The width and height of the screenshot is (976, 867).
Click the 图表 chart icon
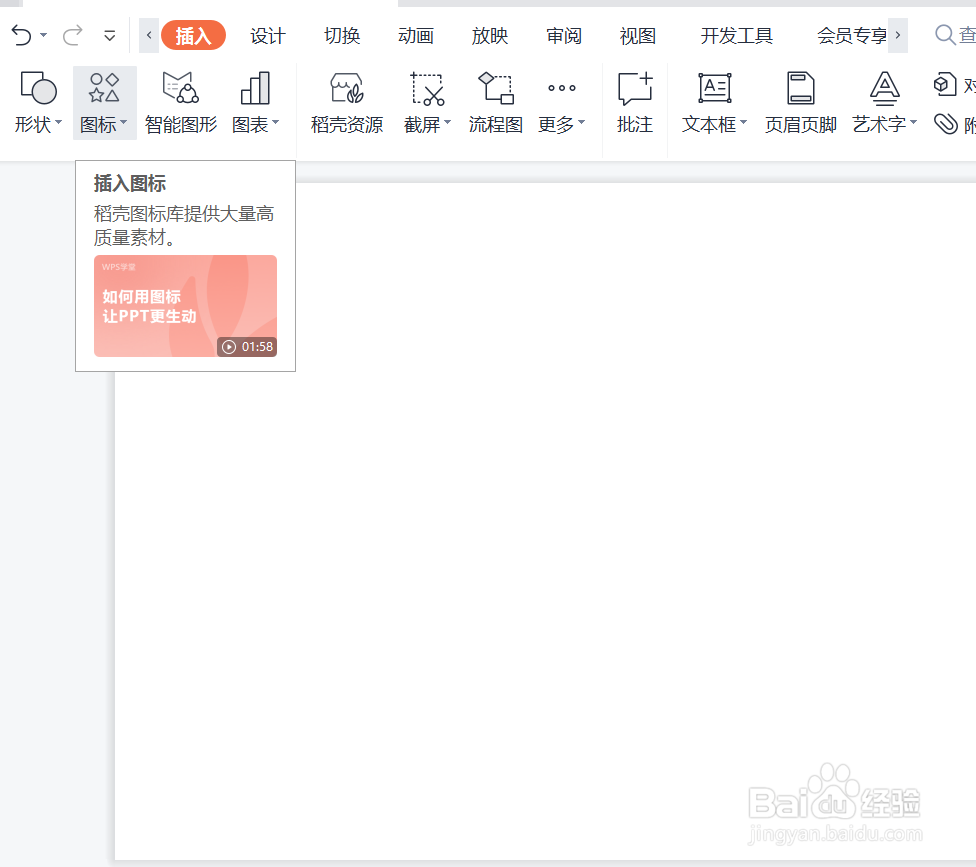point(255,88)
